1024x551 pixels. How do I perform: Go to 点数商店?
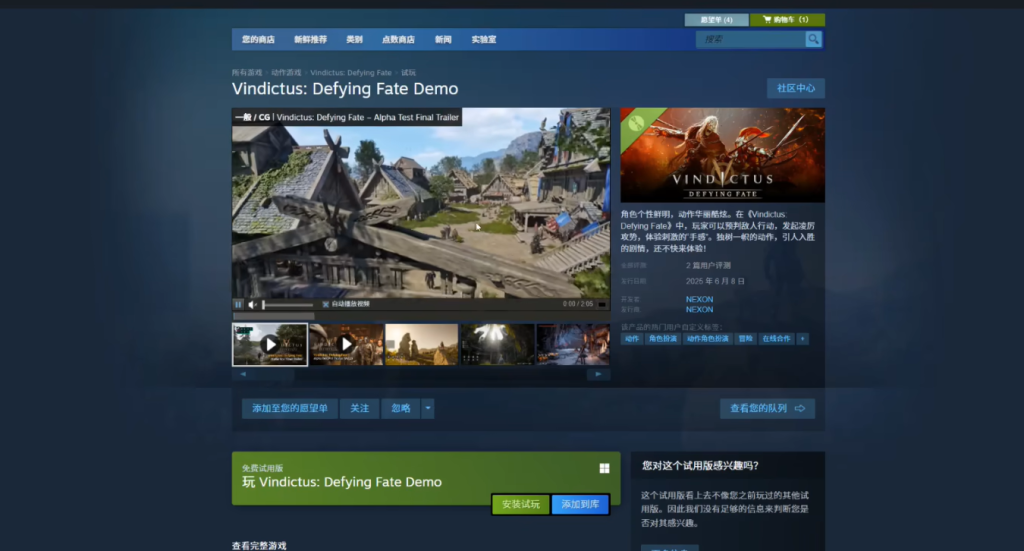(398, 39)
